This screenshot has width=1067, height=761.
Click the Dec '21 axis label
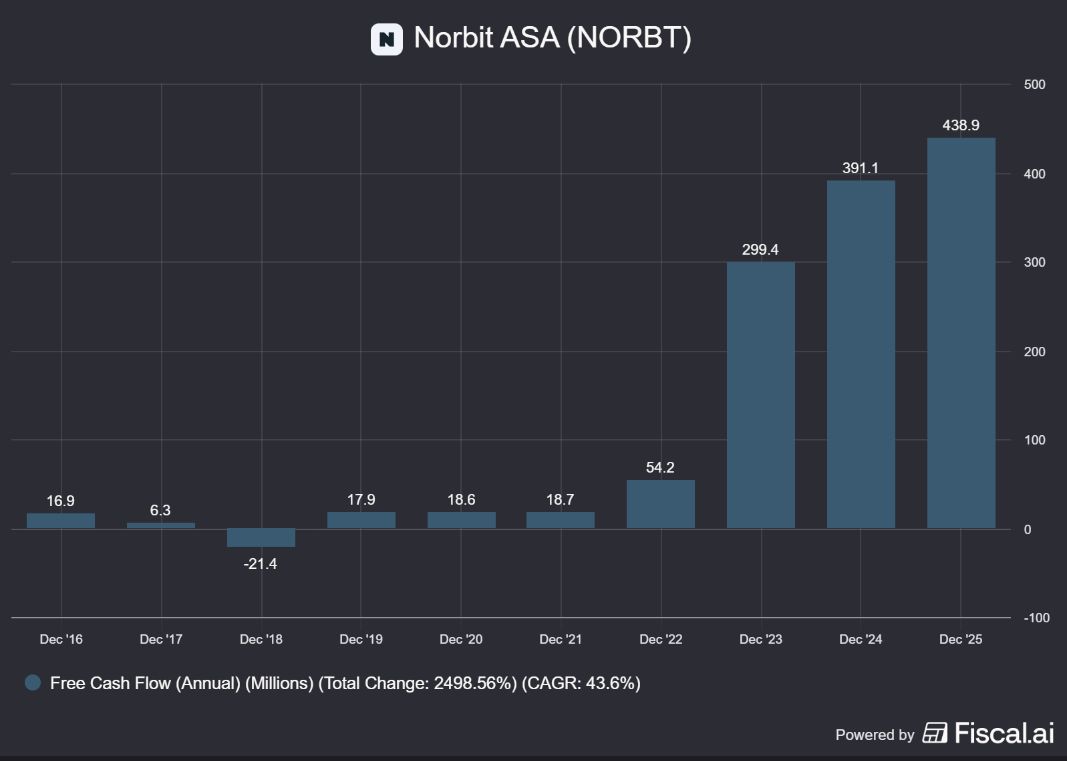(x=561, y=639)
